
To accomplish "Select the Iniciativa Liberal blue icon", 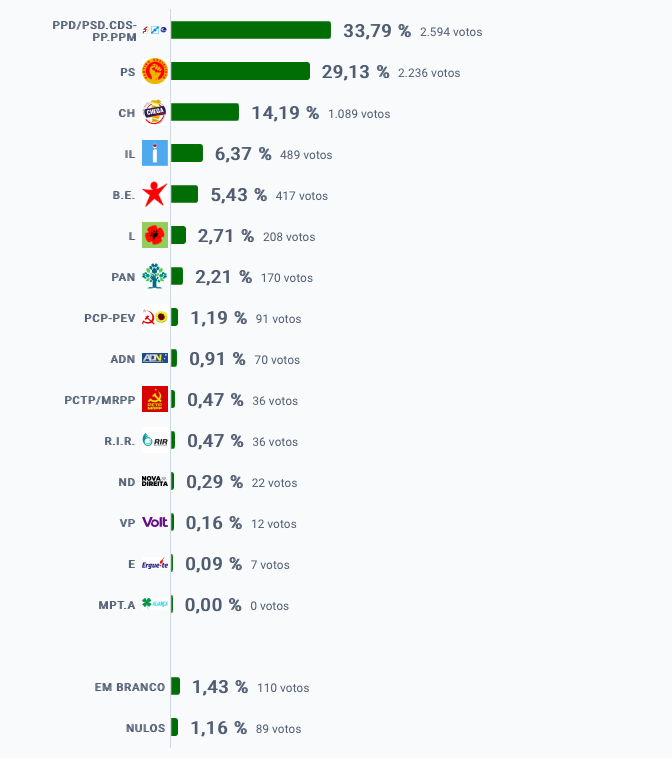I will point(155,153).
